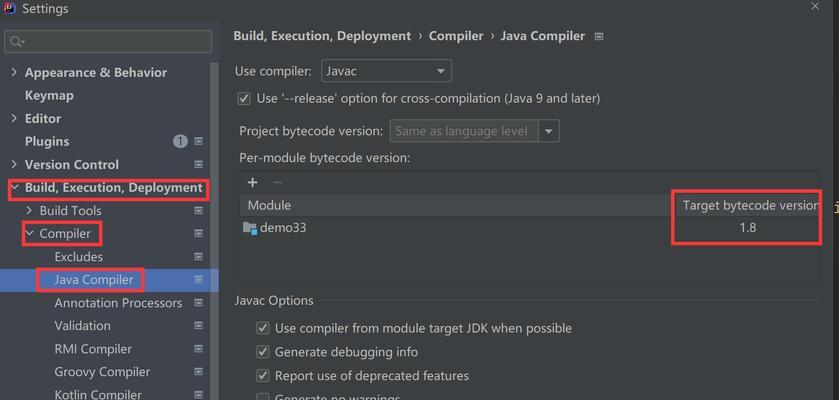Click project-settings icon next to Plugins
The image size is (839, 400).
pos(199,141)
